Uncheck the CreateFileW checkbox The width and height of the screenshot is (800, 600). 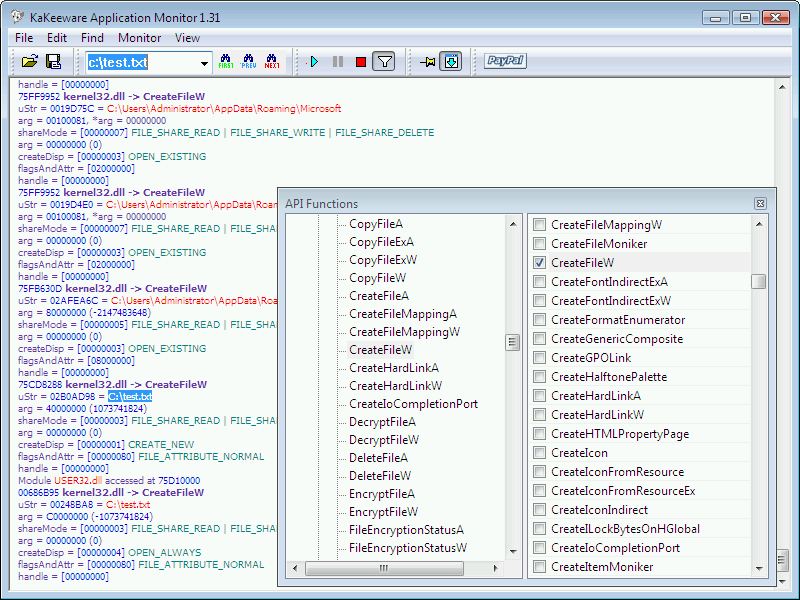(x=539, y=262)
